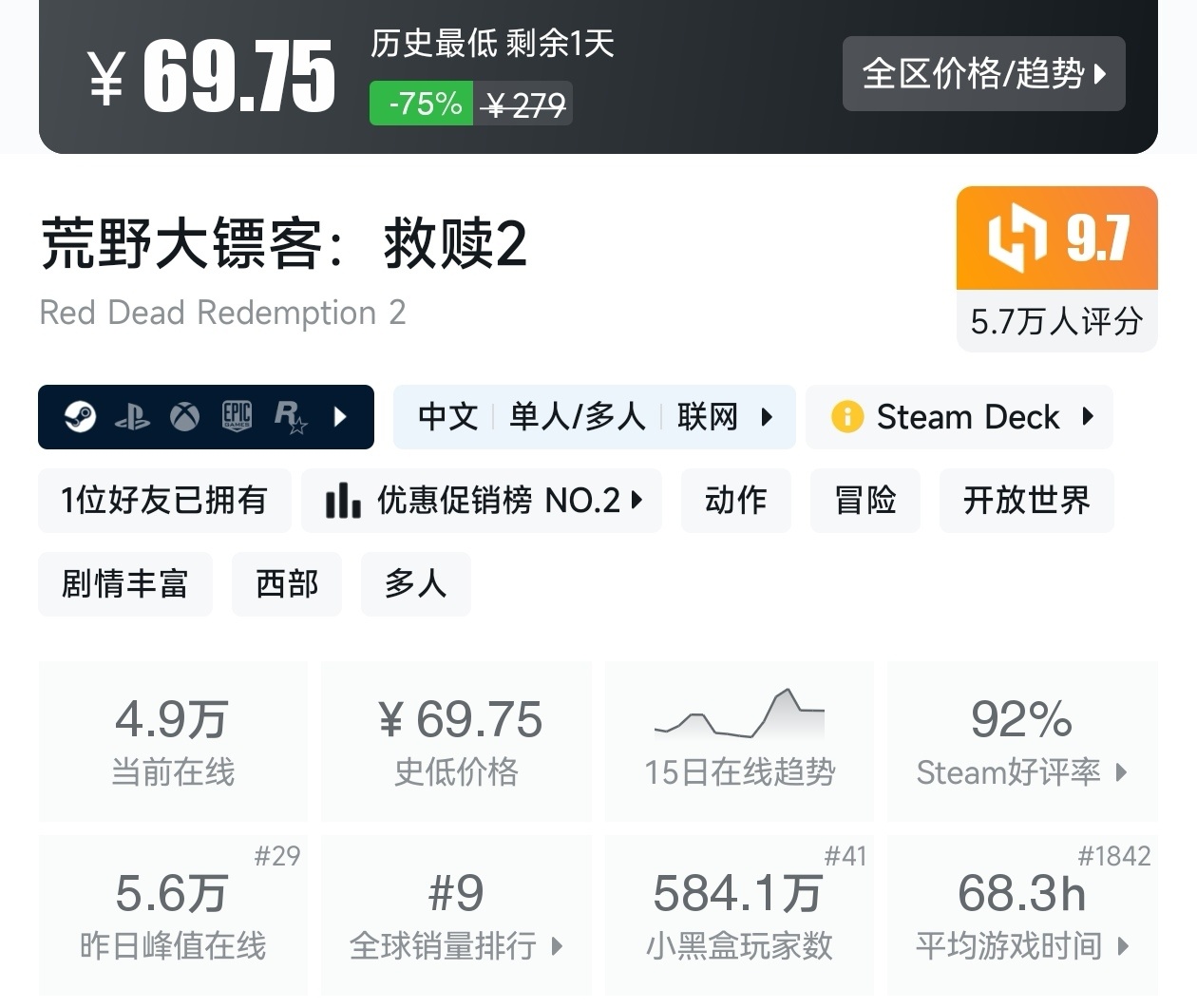
Task: Click the orange 9.7 rating badge
Action: (x=1056, y=238)
